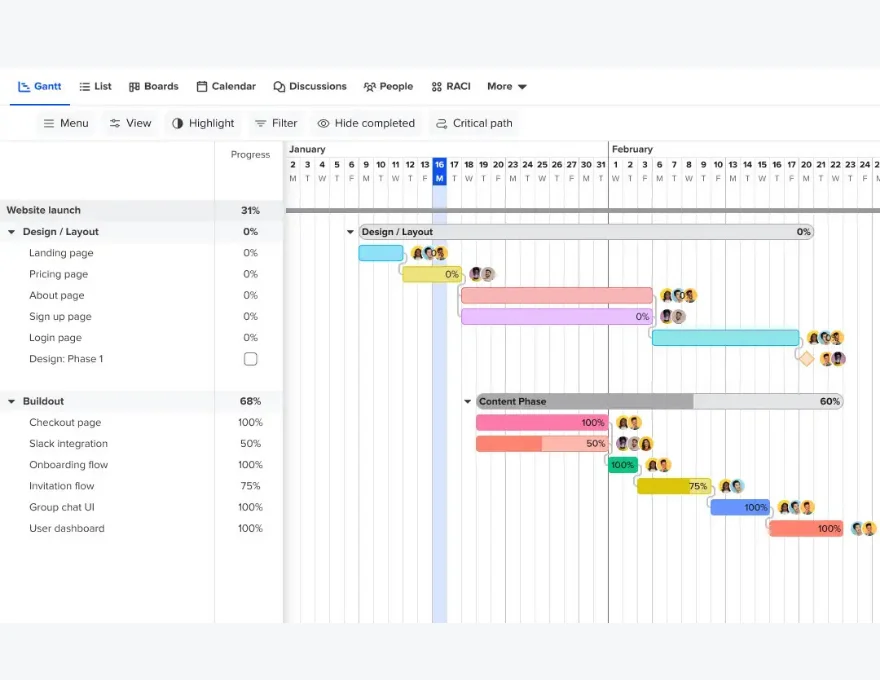The height and width of the screenshot is (680, 880).
Task: Open the More dropdown menu
Action: pyautogui.click(x=506, y=86)
